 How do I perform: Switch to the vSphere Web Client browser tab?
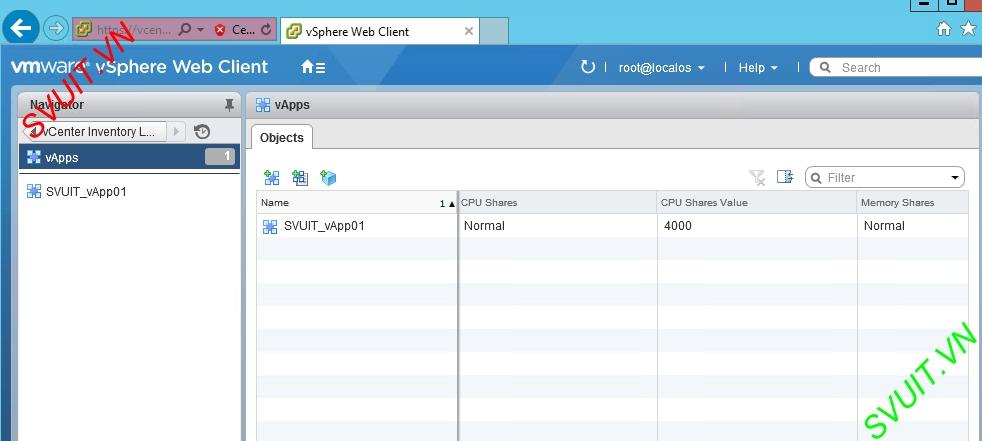380,31
